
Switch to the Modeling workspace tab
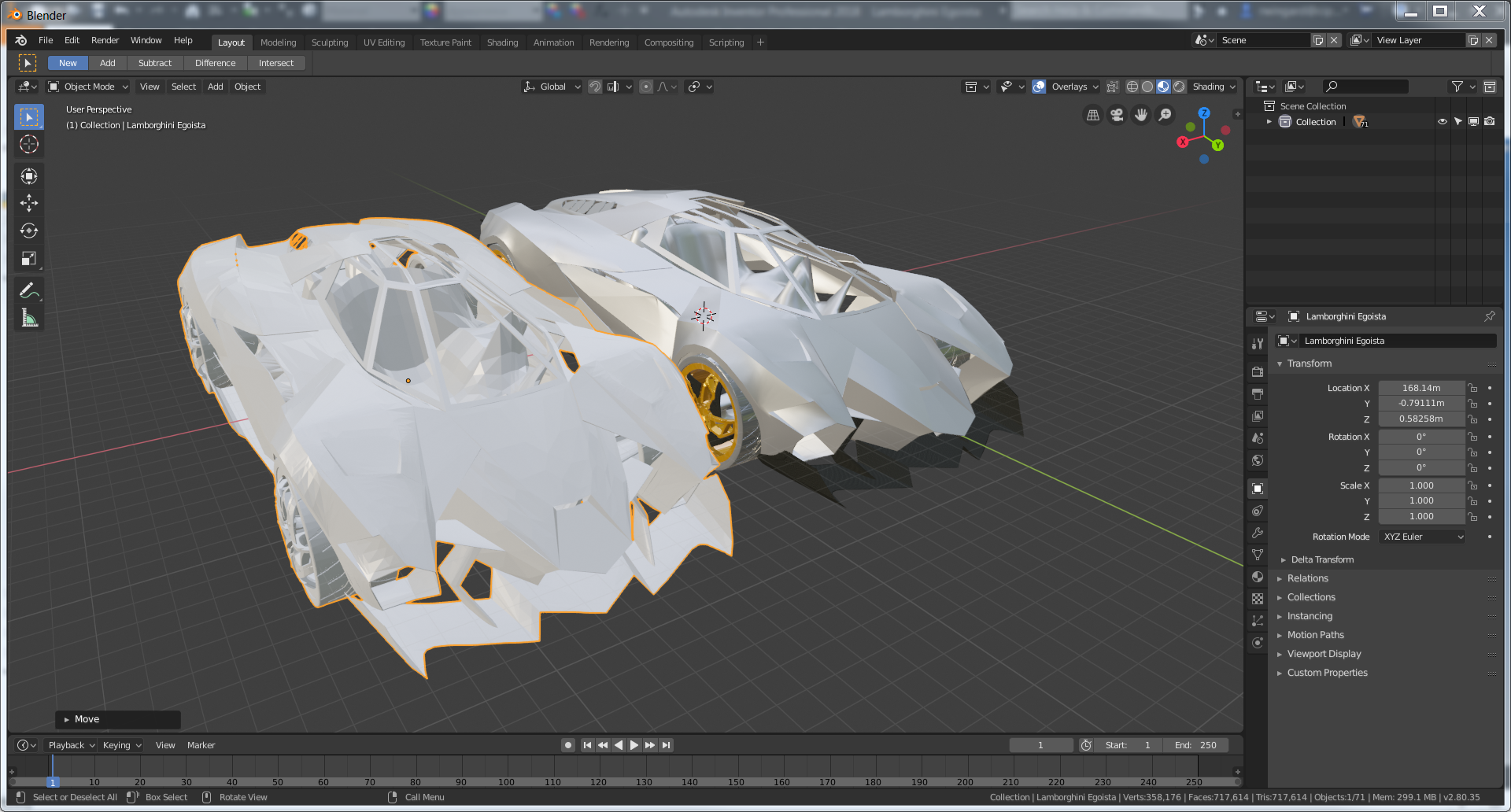pos(279,42)
